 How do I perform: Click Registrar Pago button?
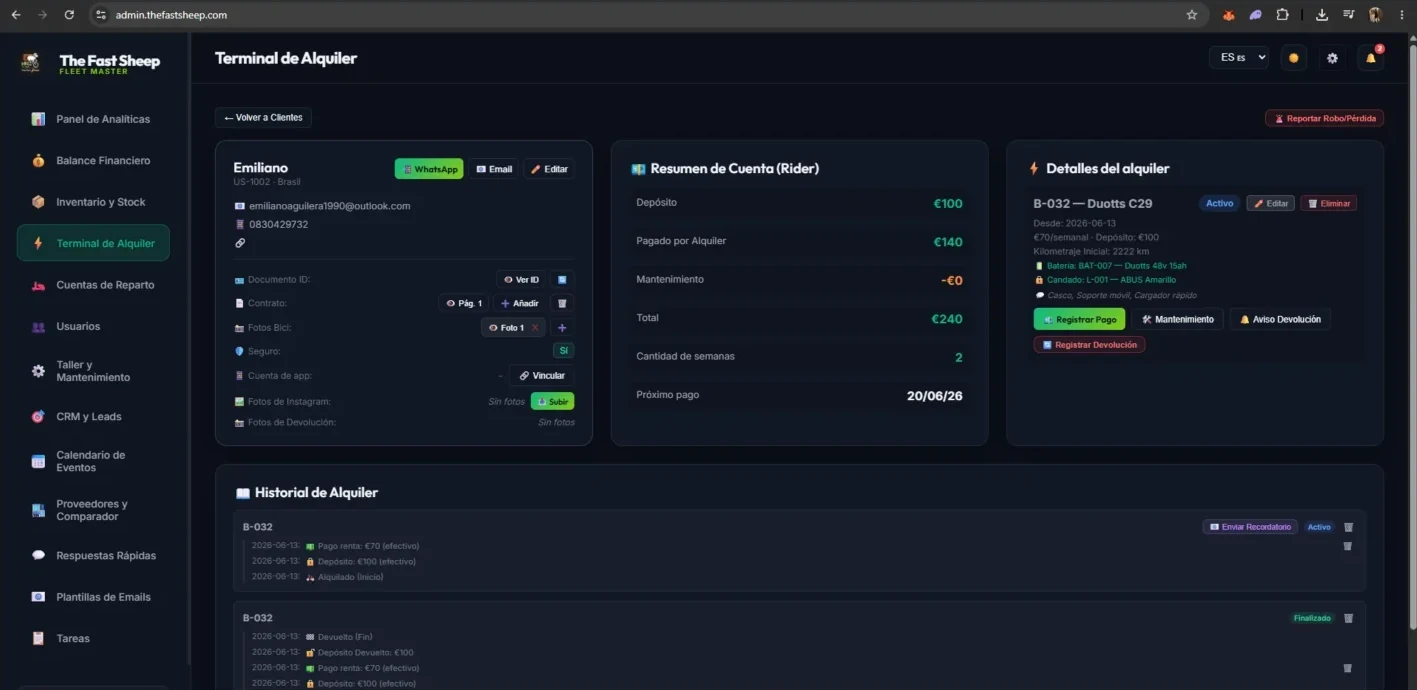(1079, 319)
